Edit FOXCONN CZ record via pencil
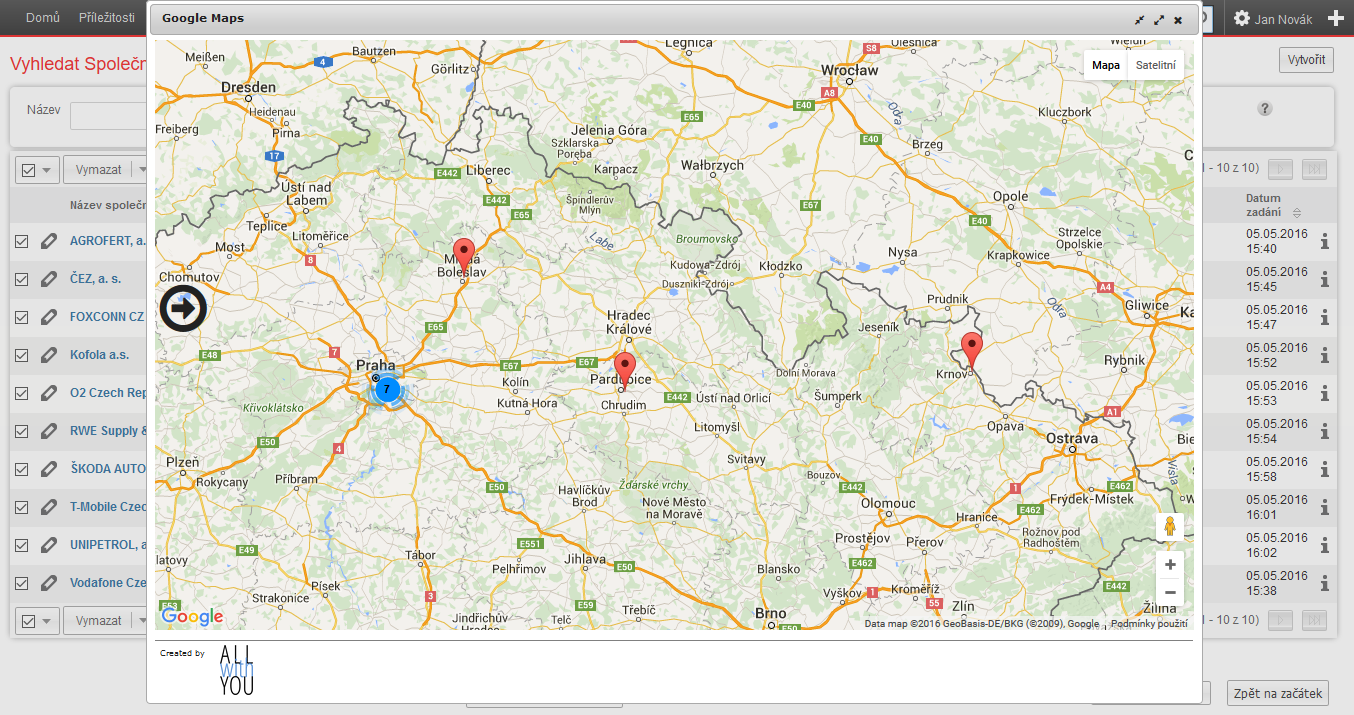Image resolution: width=1354 pixels, height=715 pixels. point(49,317)
